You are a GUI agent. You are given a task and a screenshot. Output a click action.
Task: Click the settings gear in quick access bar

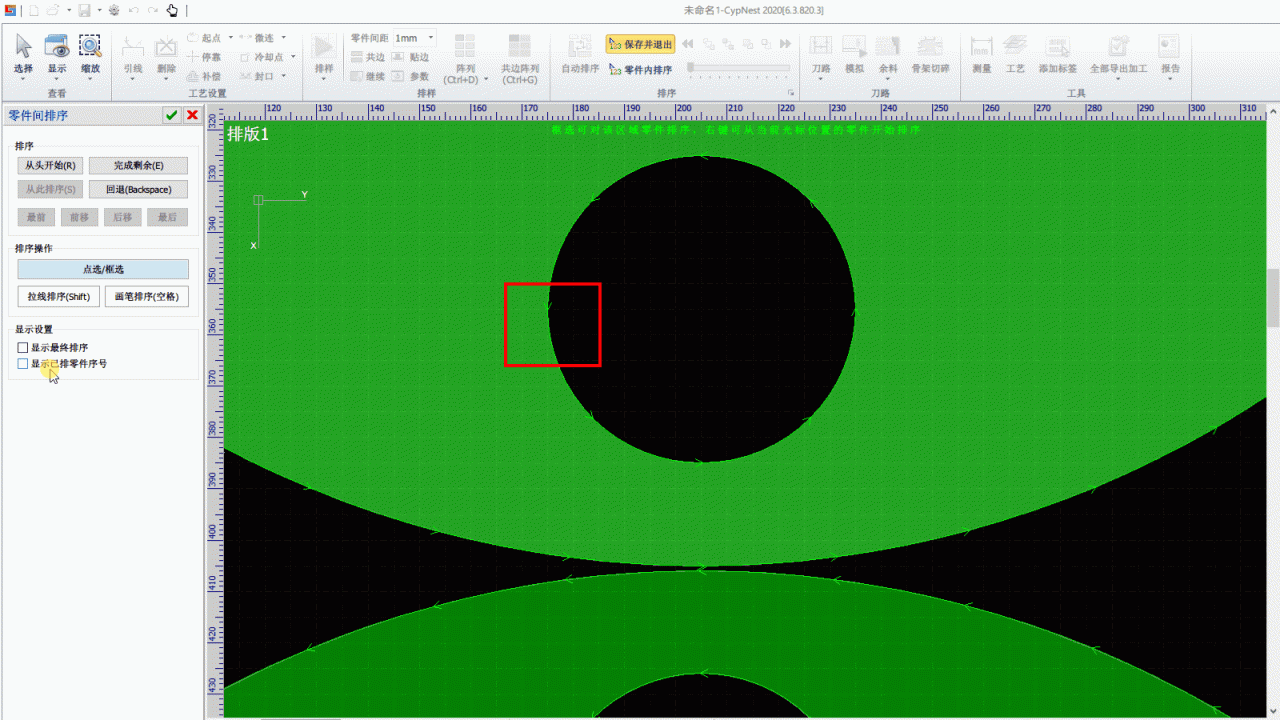coord(113,10)
